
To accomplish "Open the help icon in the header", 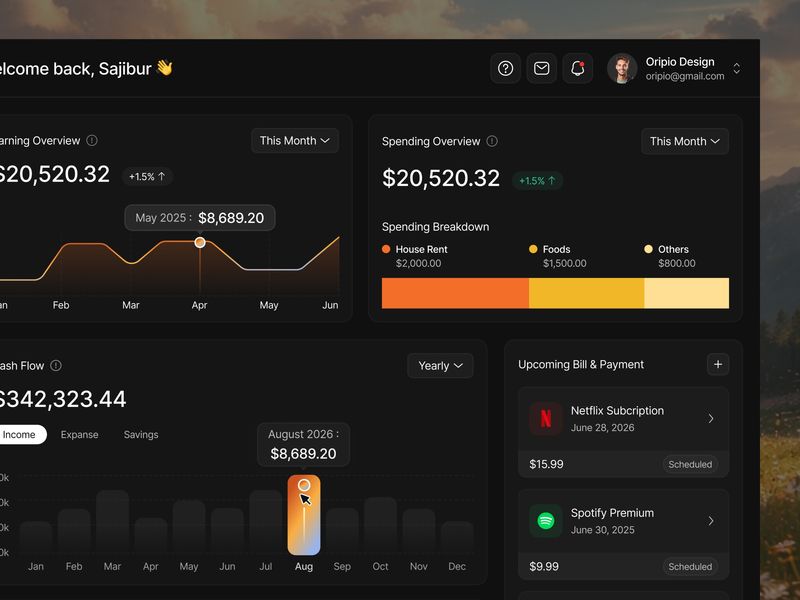I will pos(505,68).
